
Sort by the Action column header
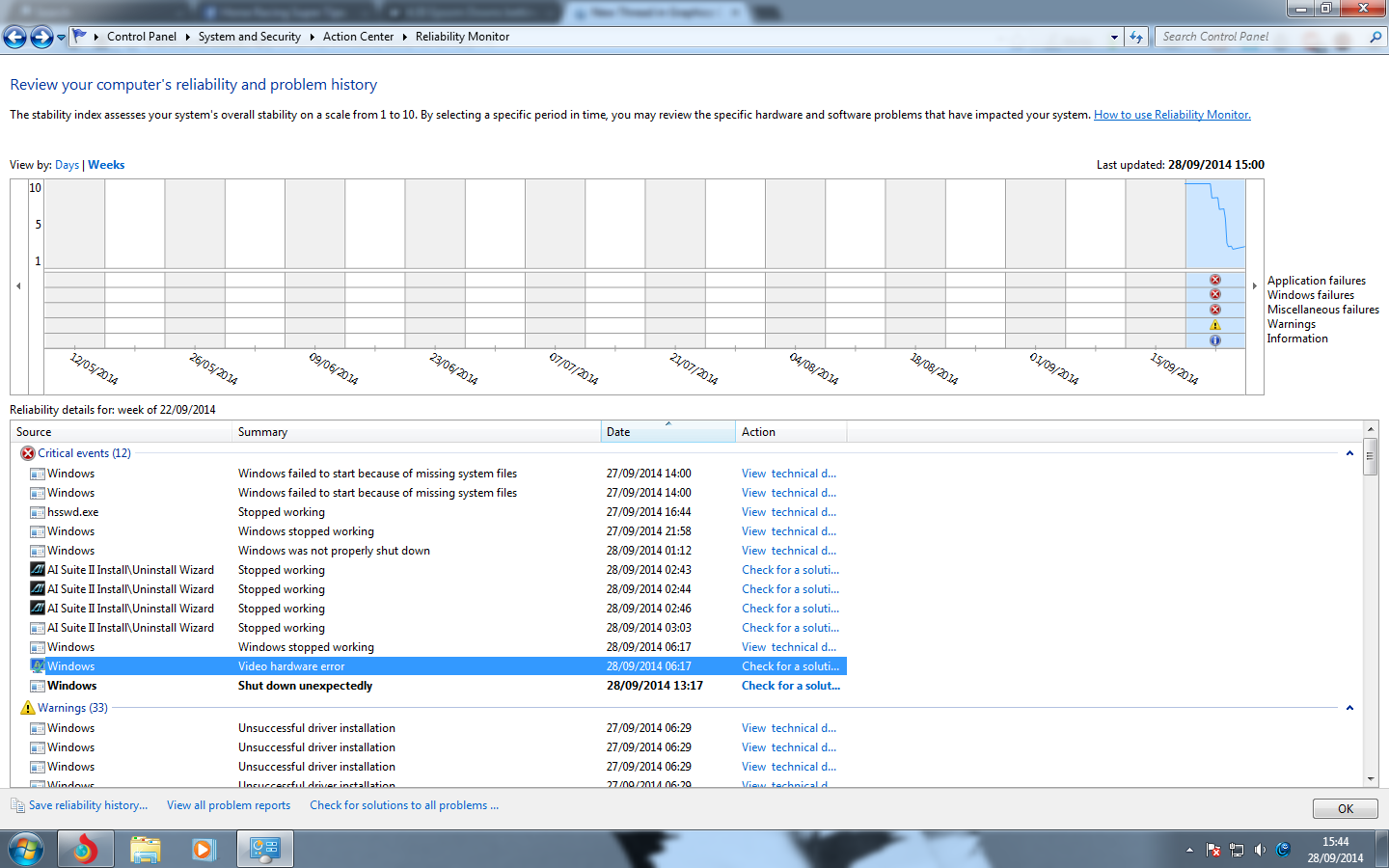(x=791, y=432)
